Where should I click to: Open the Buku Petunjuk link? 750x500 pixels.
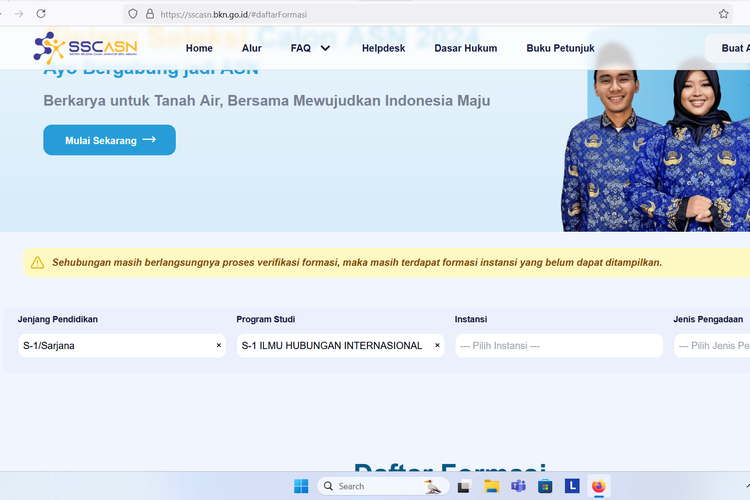point(560,48)
